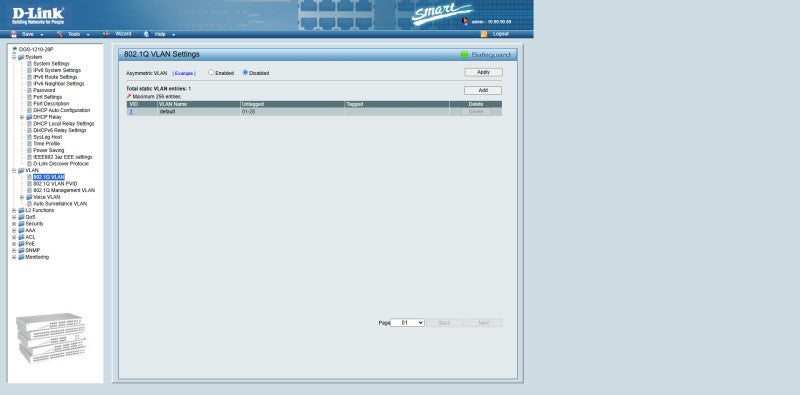
Task: Expand the AAA folder
Action: tap(14, 230)
